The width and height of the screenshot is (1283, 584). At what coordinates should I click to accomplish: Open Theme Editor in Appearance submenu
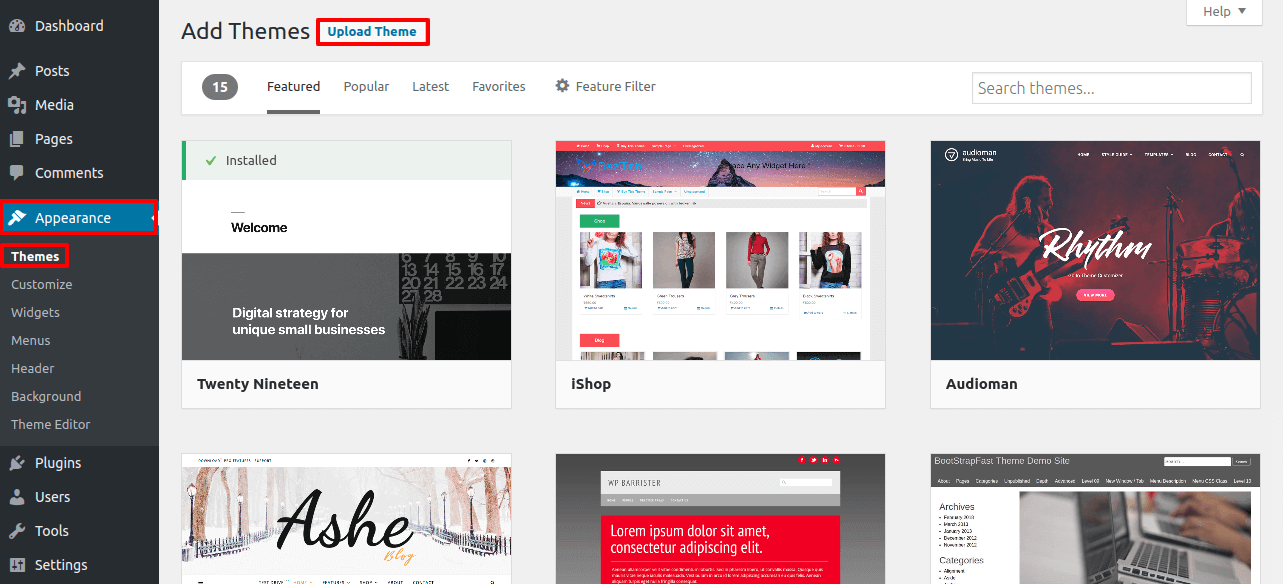click(51, 425)
